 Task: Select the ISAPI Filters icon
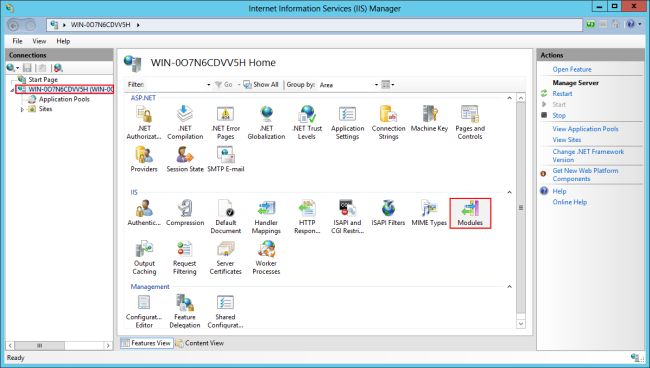pyautogui.click(x=388, y=213)
